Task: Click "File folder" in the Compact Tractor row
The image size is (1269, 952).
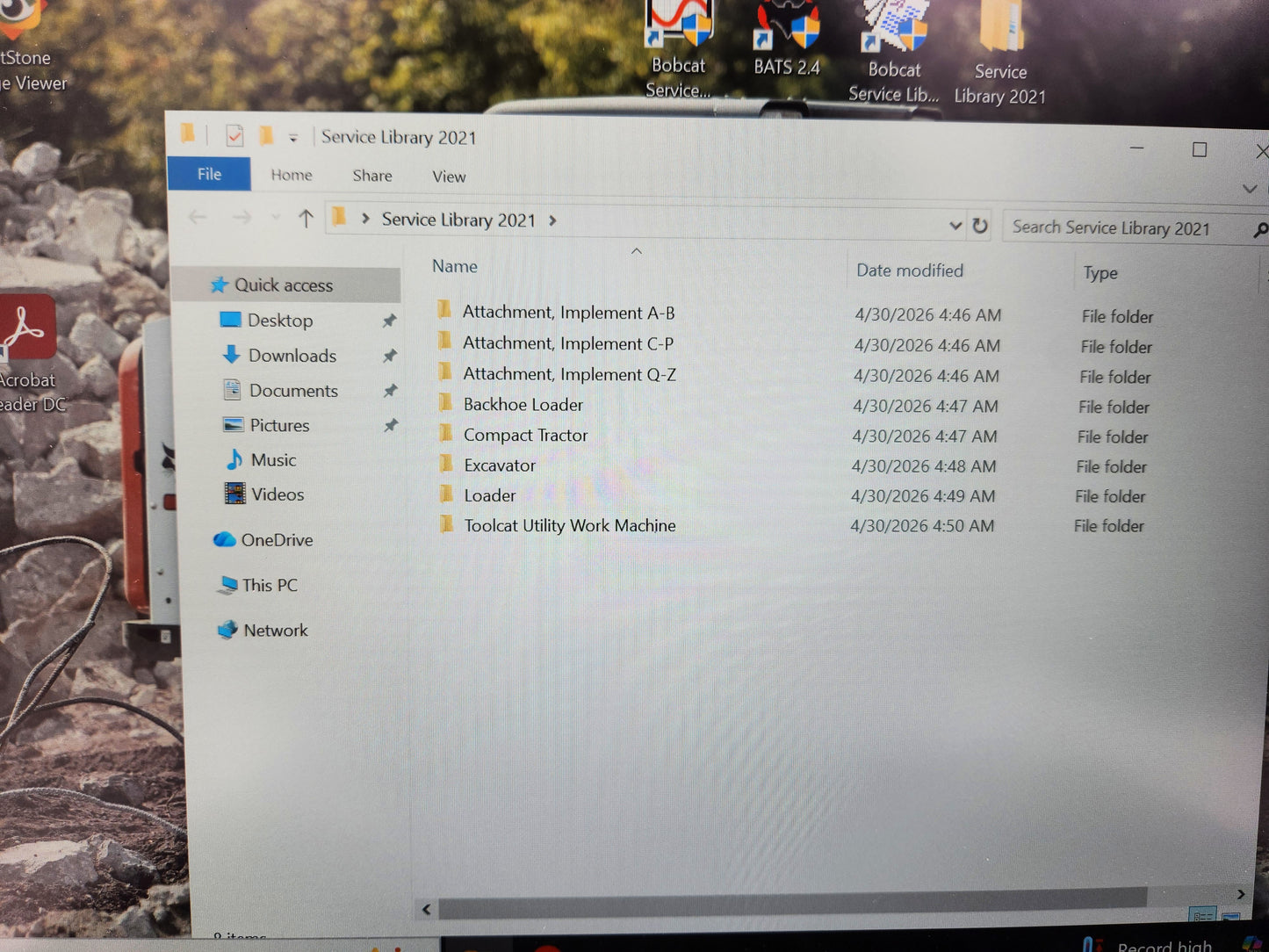Action: coord(1113,436)
